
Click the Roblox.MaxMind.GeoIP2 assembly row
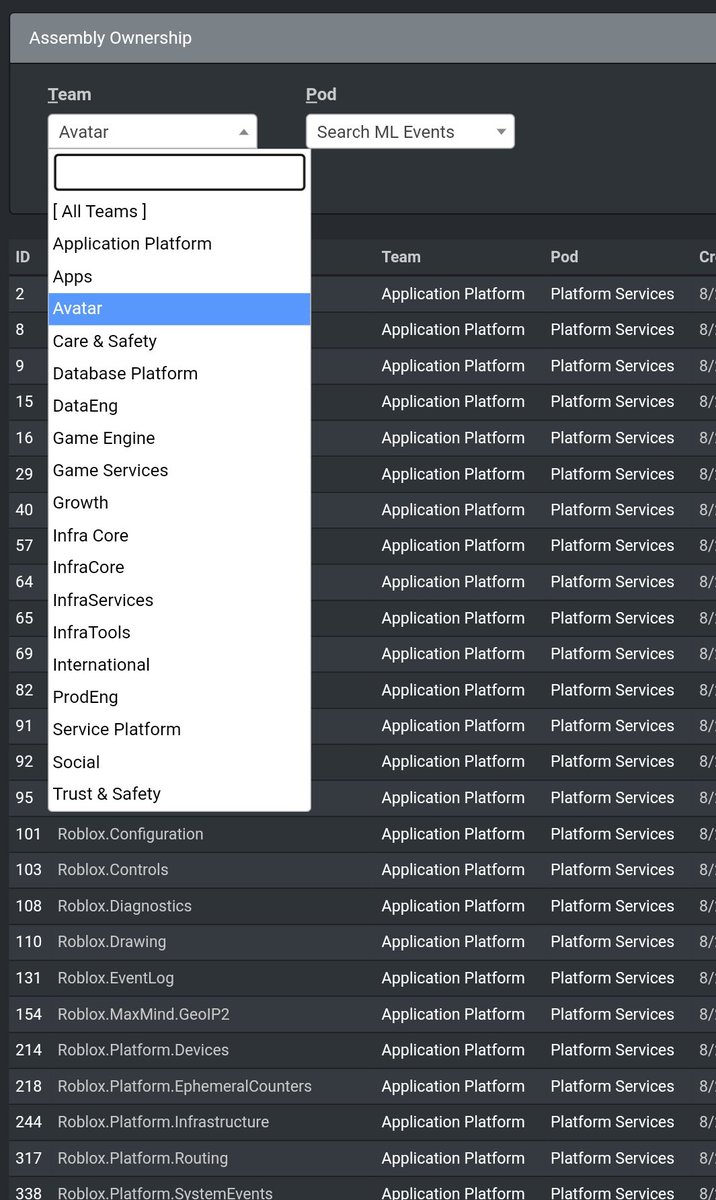tap(362, 1014)
